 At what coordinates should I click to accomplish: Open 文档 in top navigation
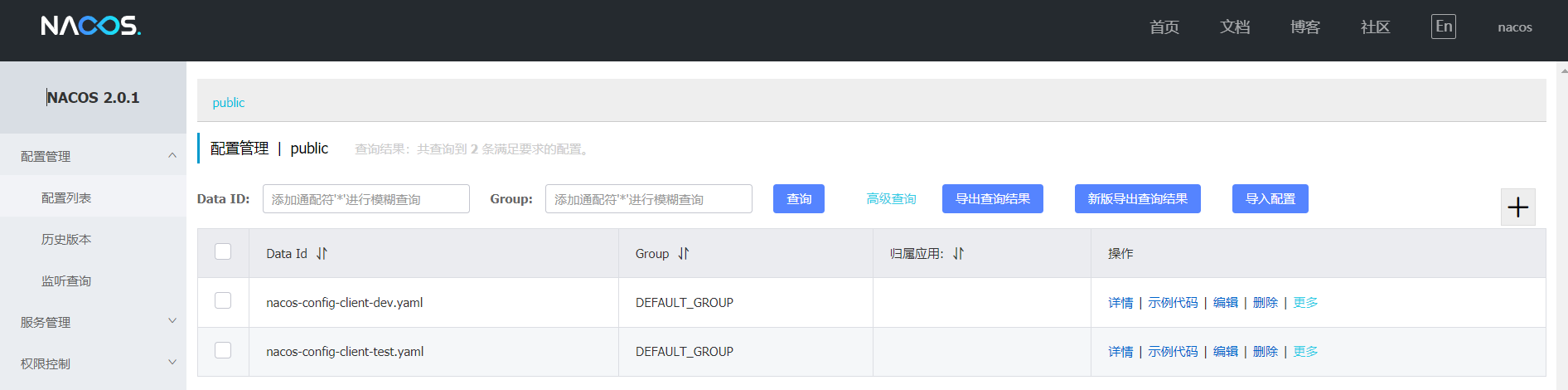[x=1235, y=27]
